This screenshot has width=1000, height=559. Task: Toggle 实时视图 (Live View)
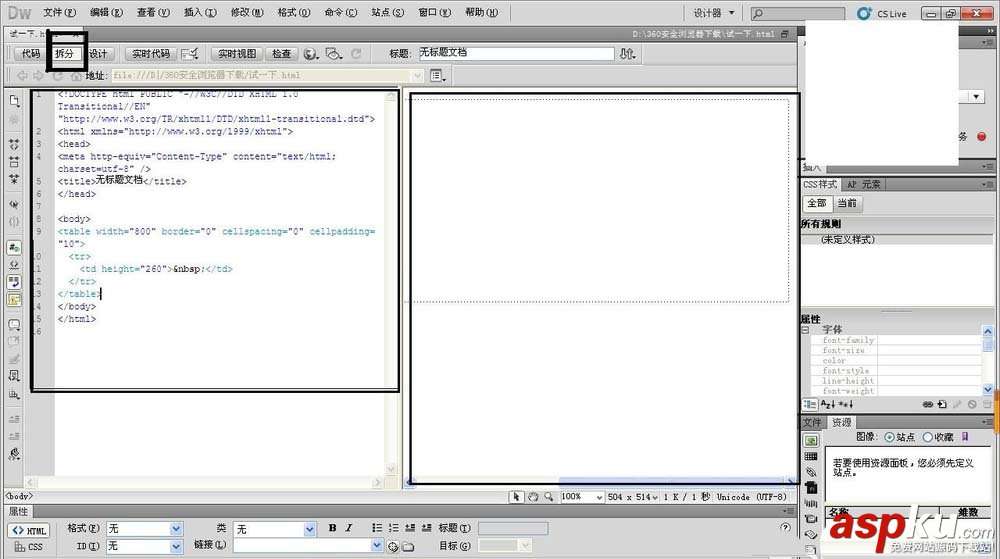[x=237, y=54]
